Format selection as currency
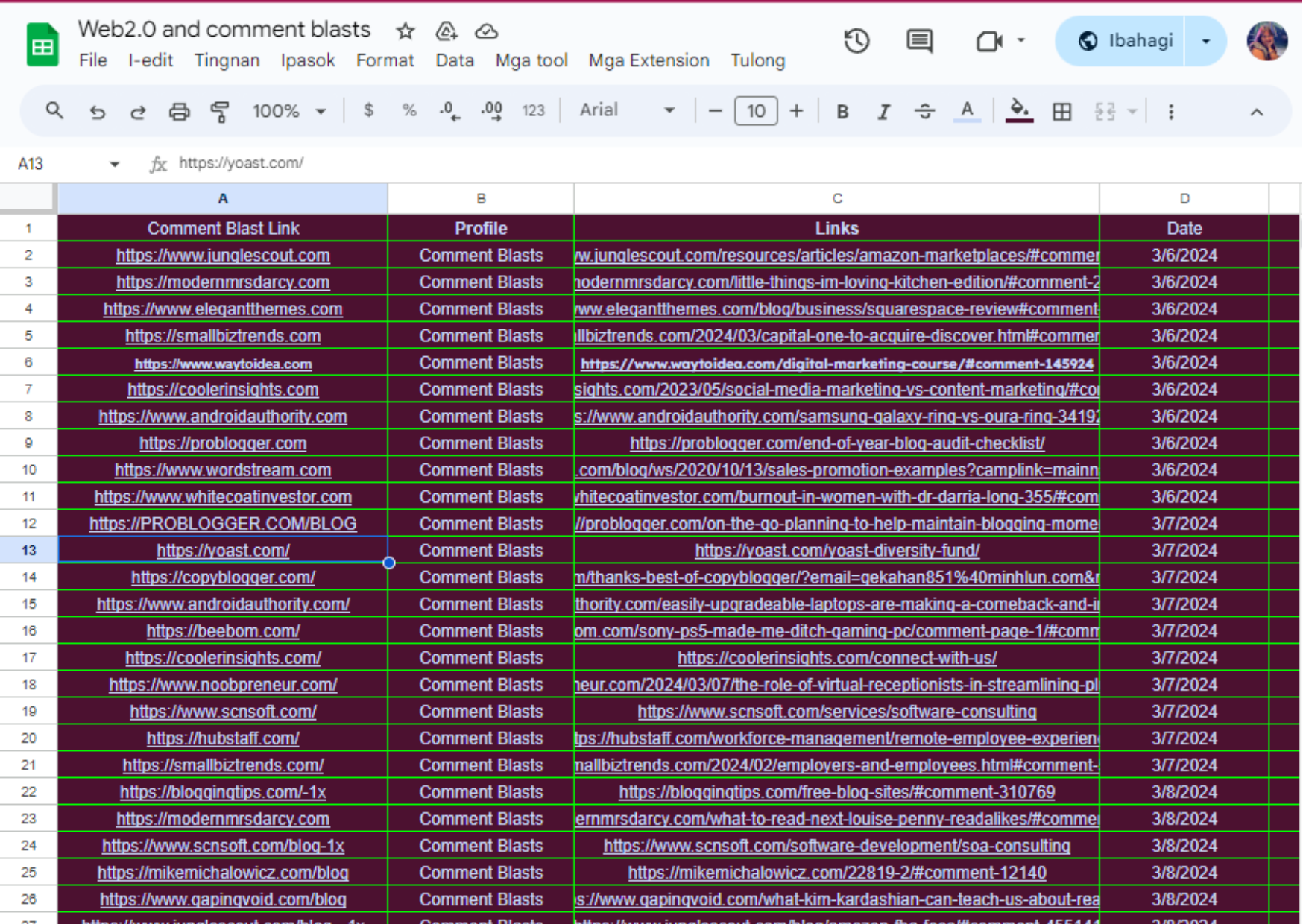Image resolution: width=1303 pixels, height=924 pixels. 368,111
